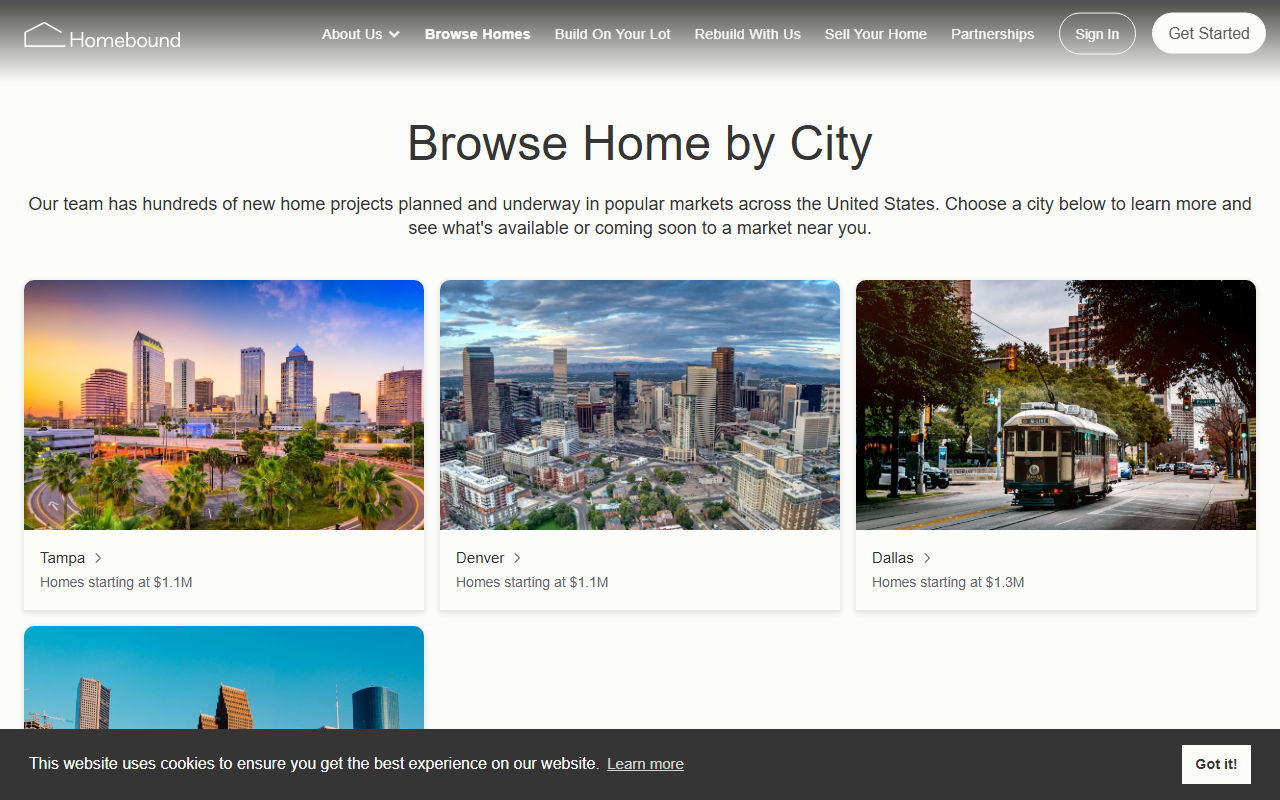Go to Build On Your Lot
The width and height of the screenshot is (1280, 800).
[613, 34]
